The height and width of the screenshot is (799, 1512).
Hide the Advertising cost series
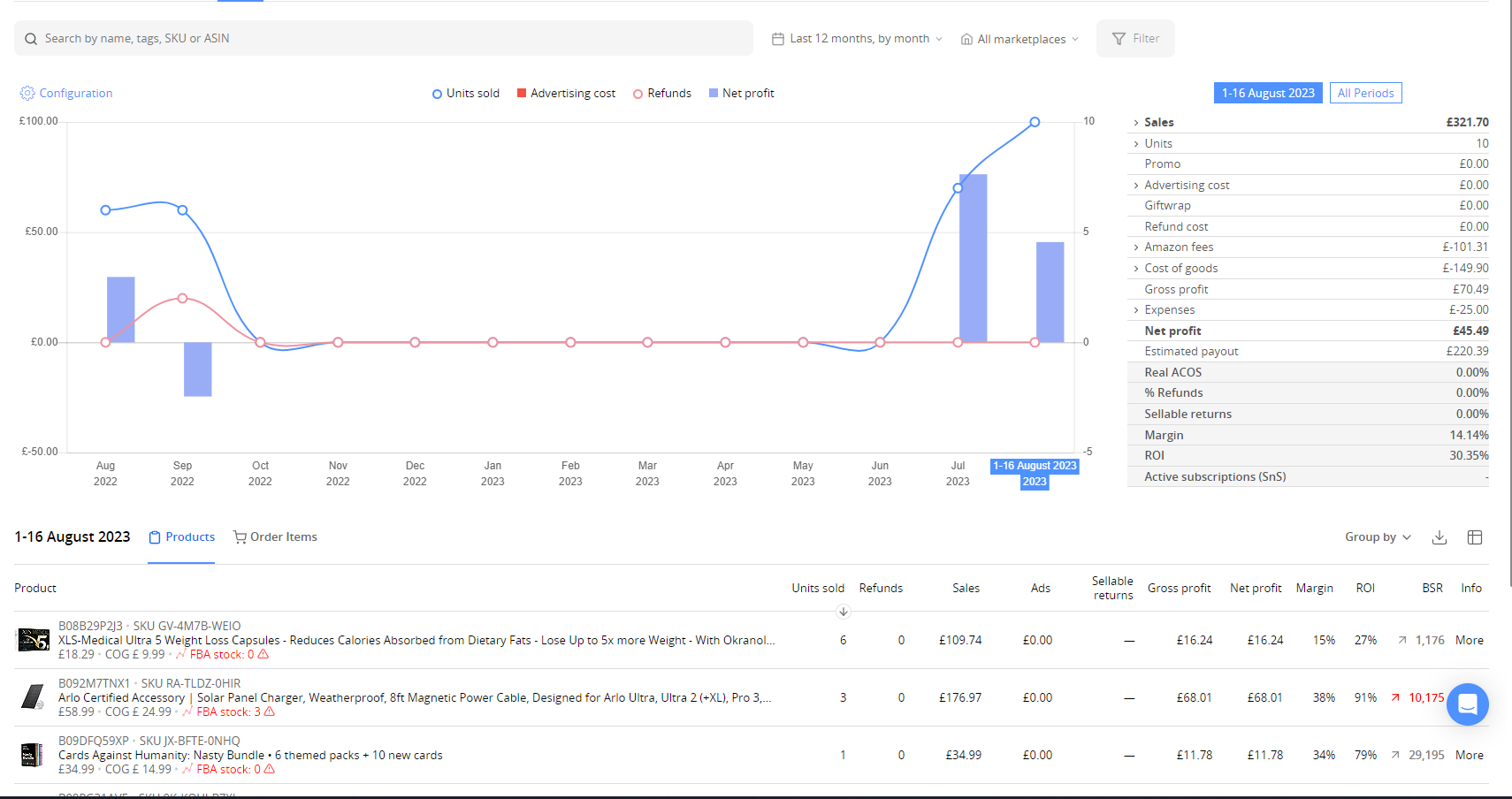[566, 93]
